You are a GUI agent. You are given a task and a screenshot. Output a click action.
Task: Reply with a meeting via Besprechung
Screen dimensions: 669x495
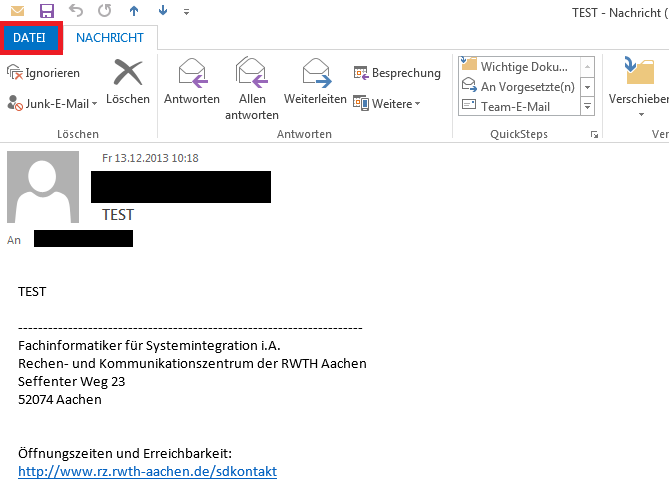point(398,73)
